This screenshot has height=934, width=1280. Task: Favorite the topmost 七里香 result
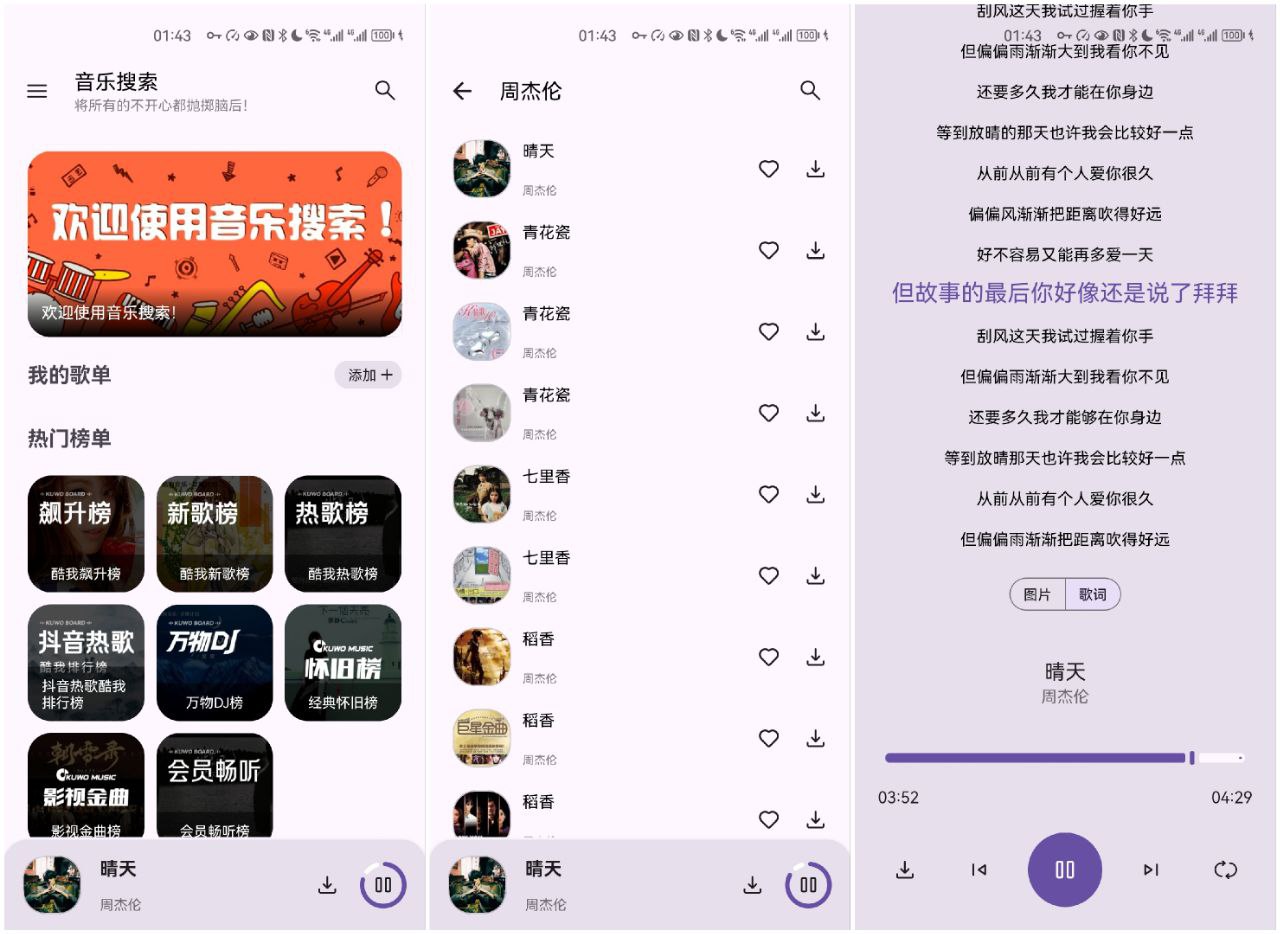pyautogui.click(x=769, y=494)
